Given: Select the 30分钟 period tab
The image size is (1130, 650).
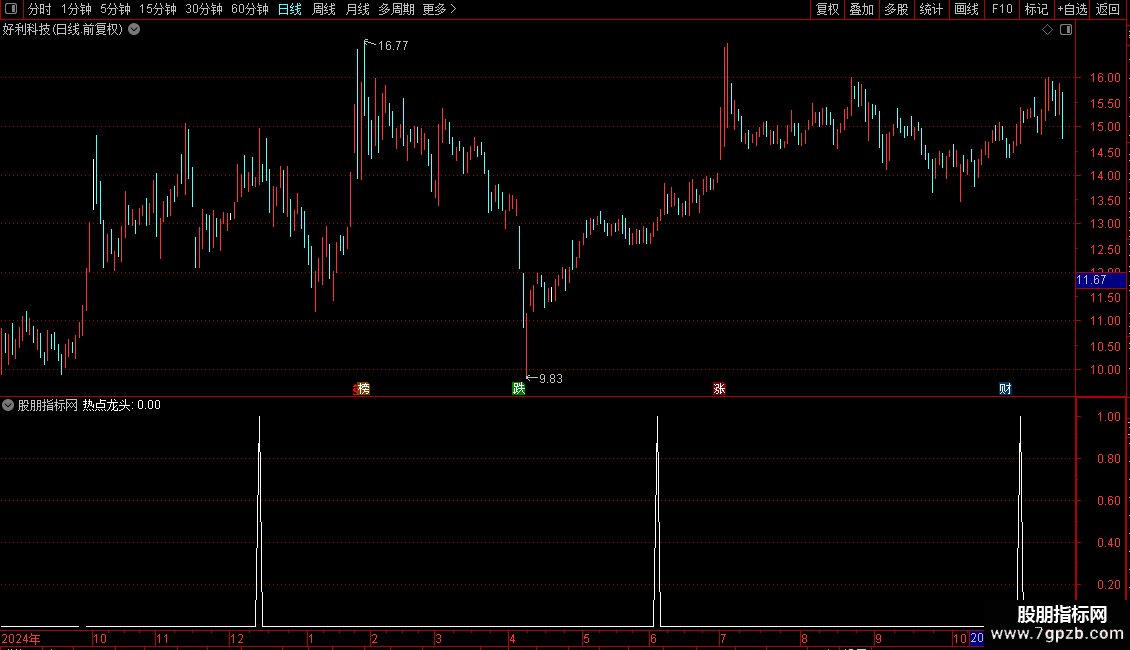Looking at the screenshot, I should coord(204,9).
